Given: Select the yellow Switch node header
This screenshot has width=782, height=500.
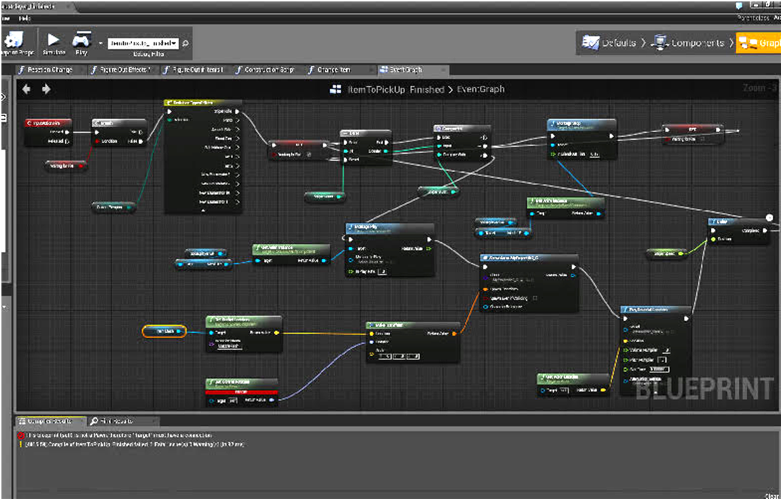Looking at the screenshot, I should click(203, 103).
